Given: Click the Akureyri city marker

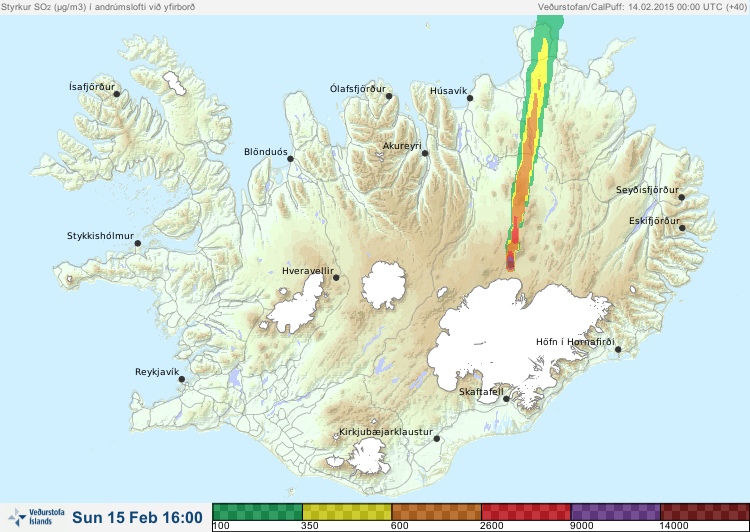Looking at the screenshot, I should point(425,153).
